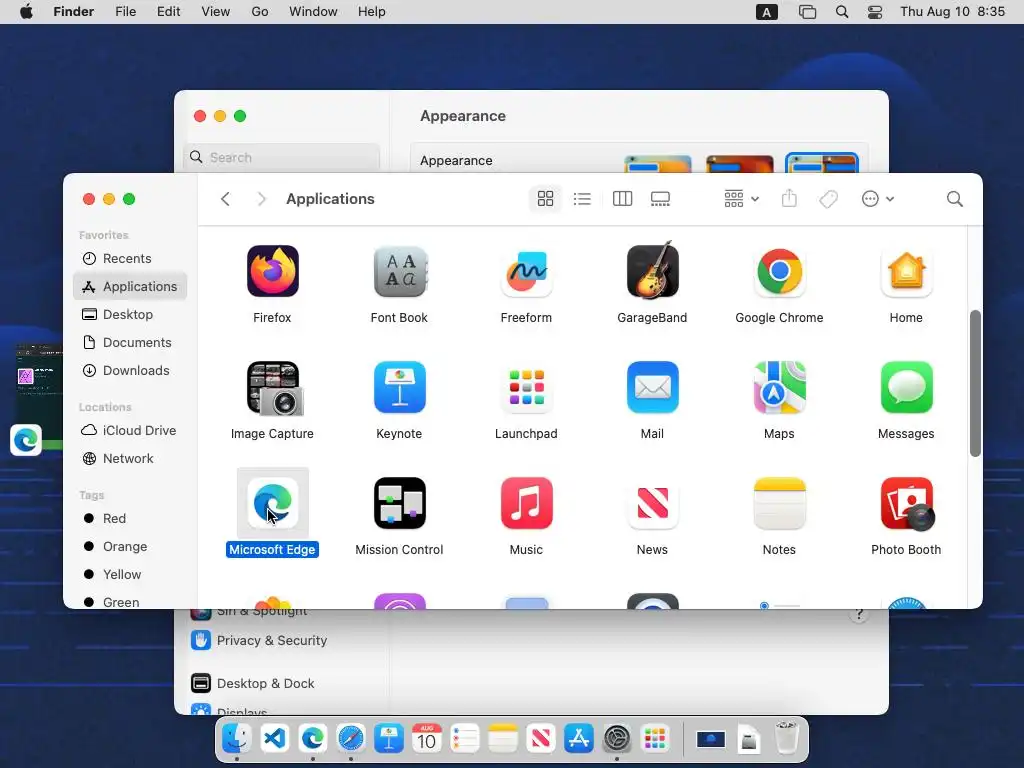The height and width of the screenshot is (768, 1024).
Task: Select the News app in Finder
Action: [652, 503]
